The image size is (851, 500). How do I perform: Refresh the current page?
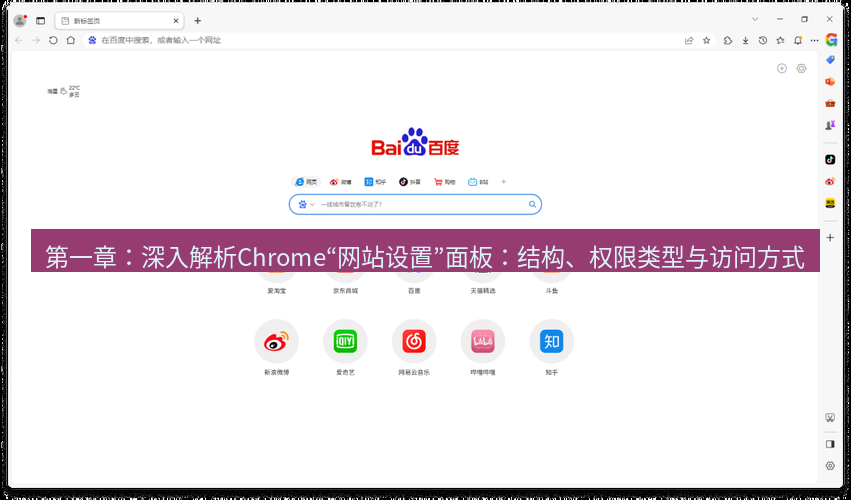[53, 40]
